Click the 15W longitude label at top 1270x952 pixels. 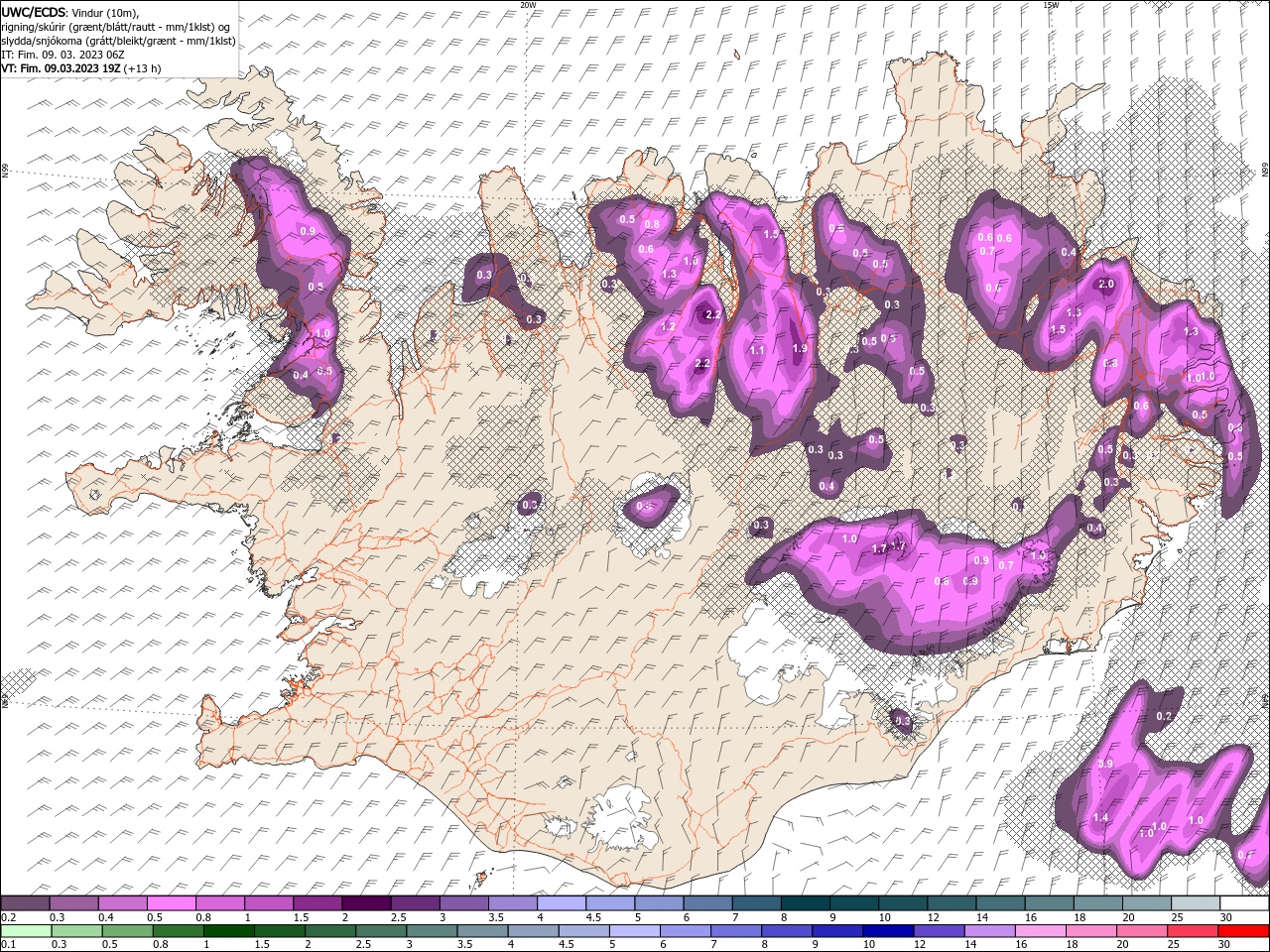pyautogui.click(x=1051, y=5)
